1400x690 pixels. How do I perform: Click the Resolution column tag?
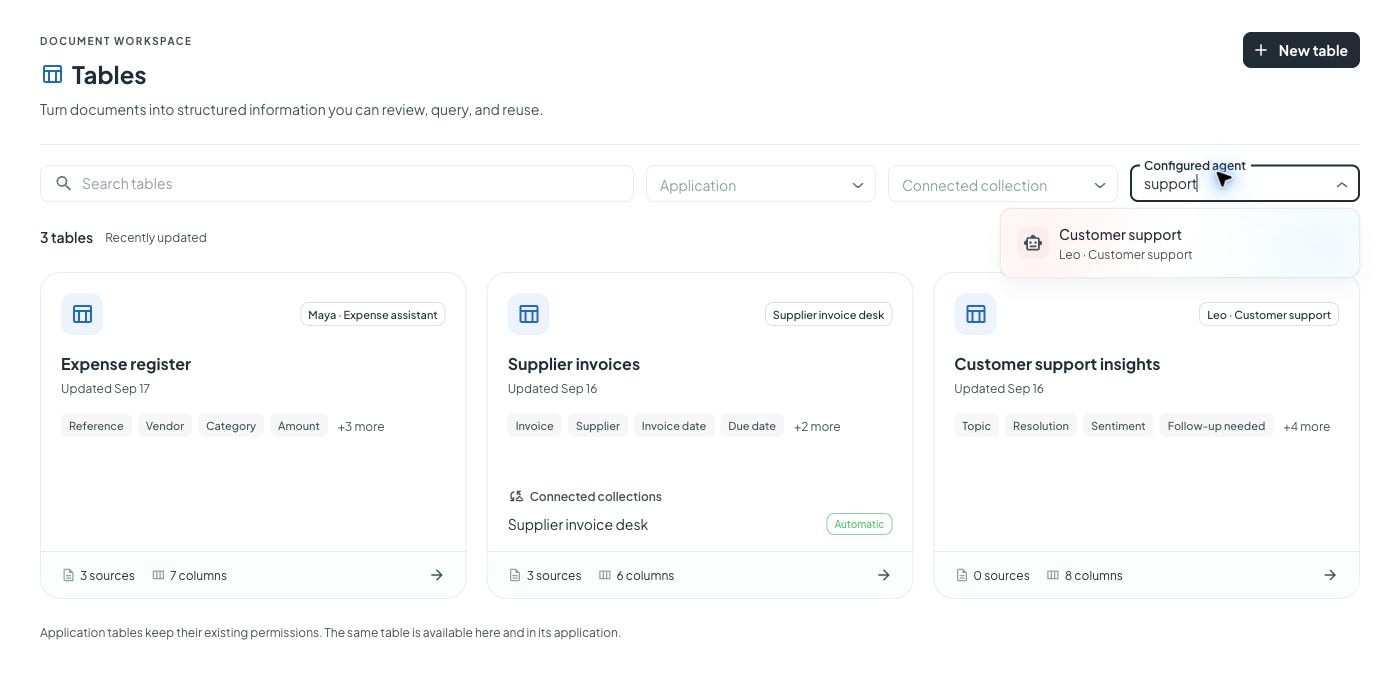(1041, 426)
